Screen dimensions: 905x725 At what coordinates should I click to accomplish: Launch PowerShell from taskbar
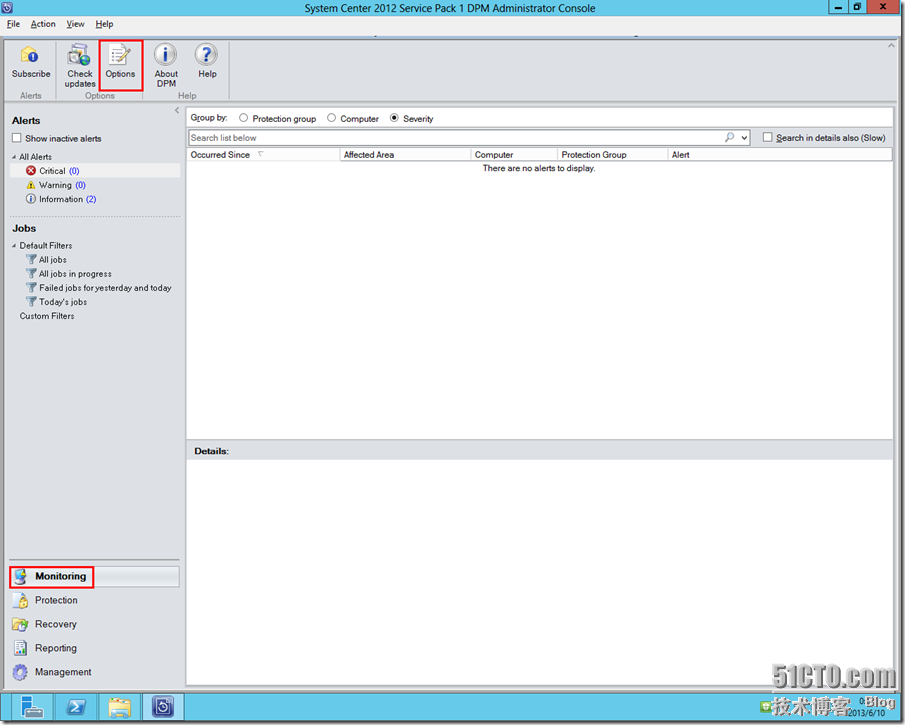76,707
